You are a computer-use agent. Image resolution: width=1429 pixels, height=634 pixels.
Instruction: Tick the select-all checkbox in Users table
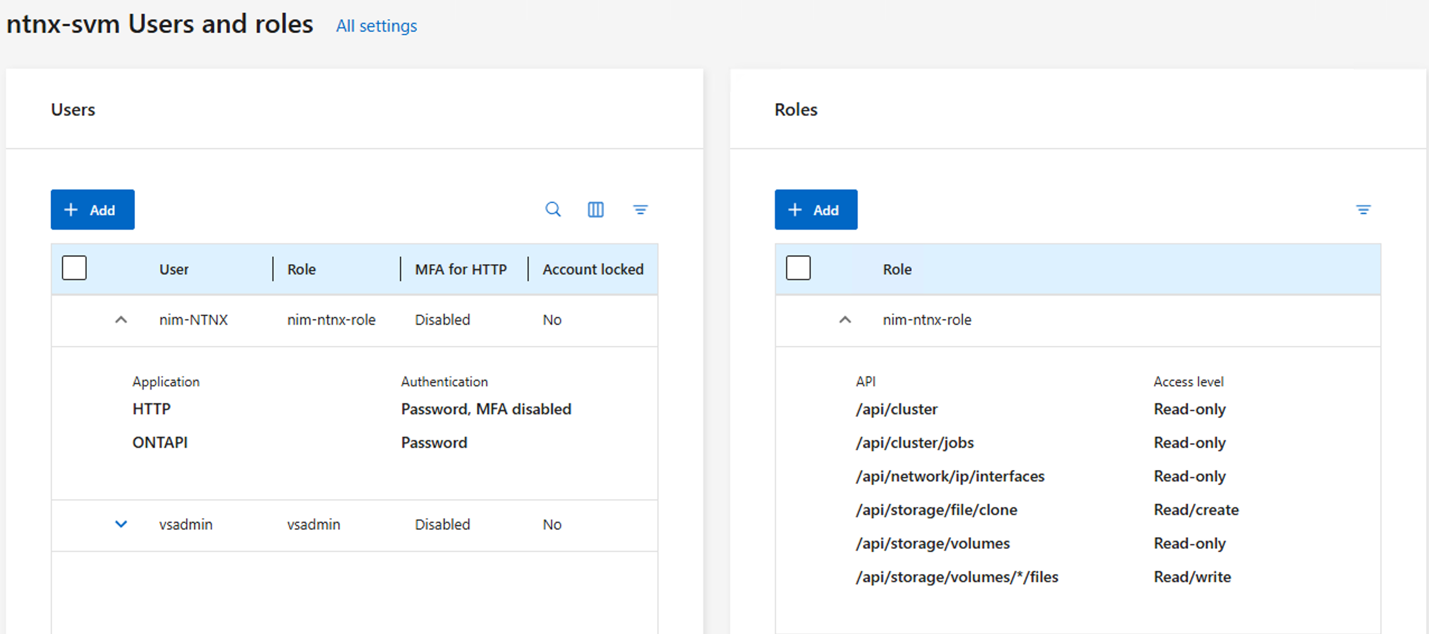[75, 268]
